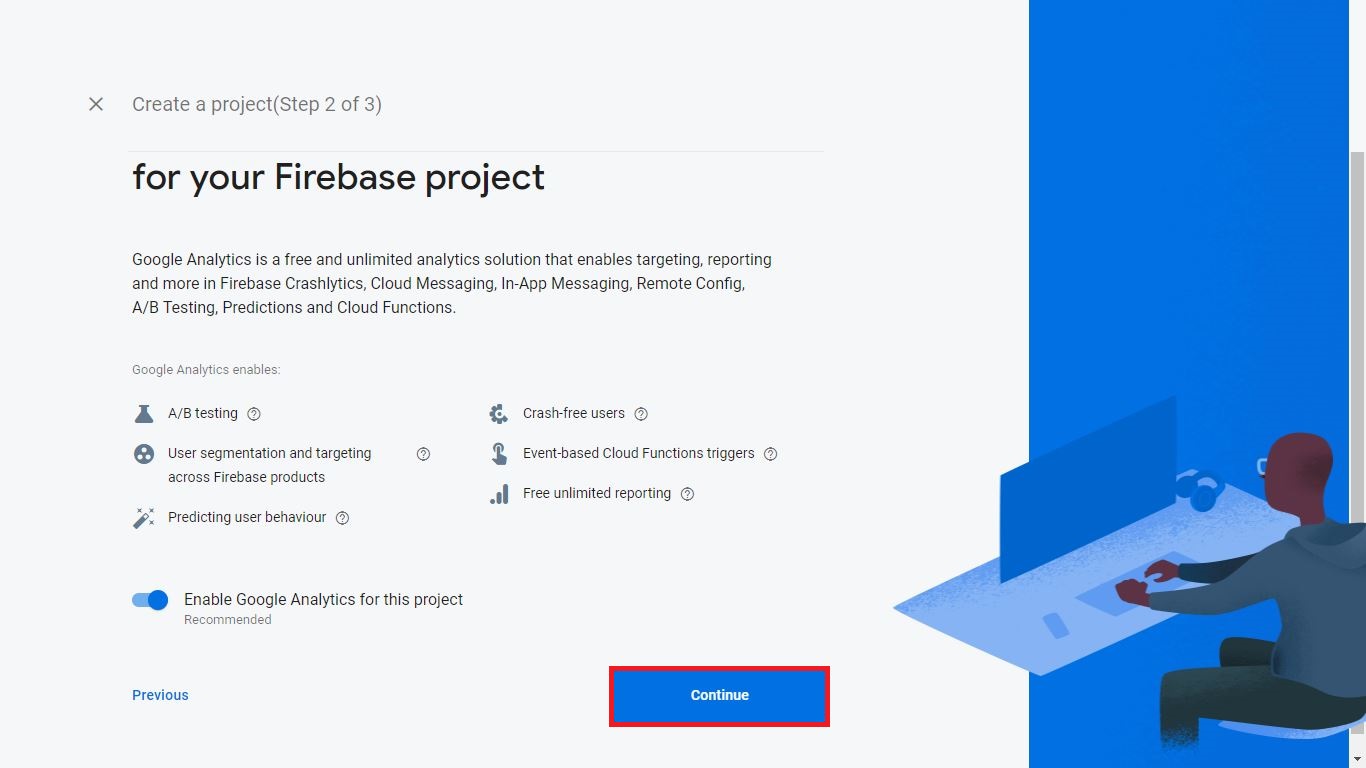Click the 'for your Firebase project' heading
1366x768 pixels.
pos(338,177)
